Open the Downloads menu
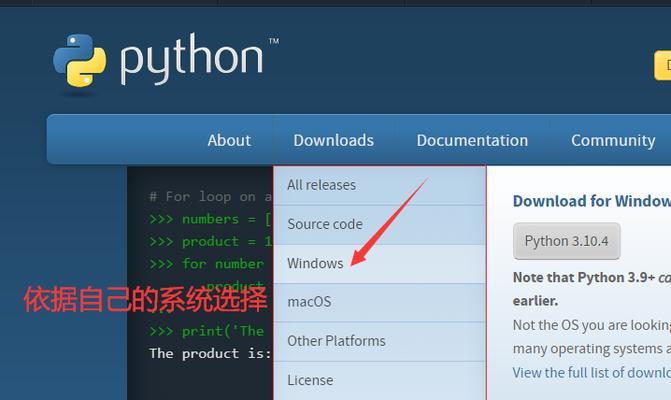This screenshot has width=671, height=400. click(x=334, y=140)
